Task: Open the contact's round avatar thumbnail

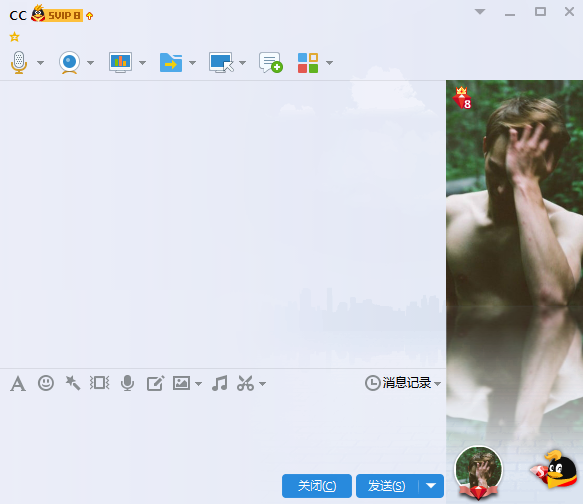Action: coord(479,472)
